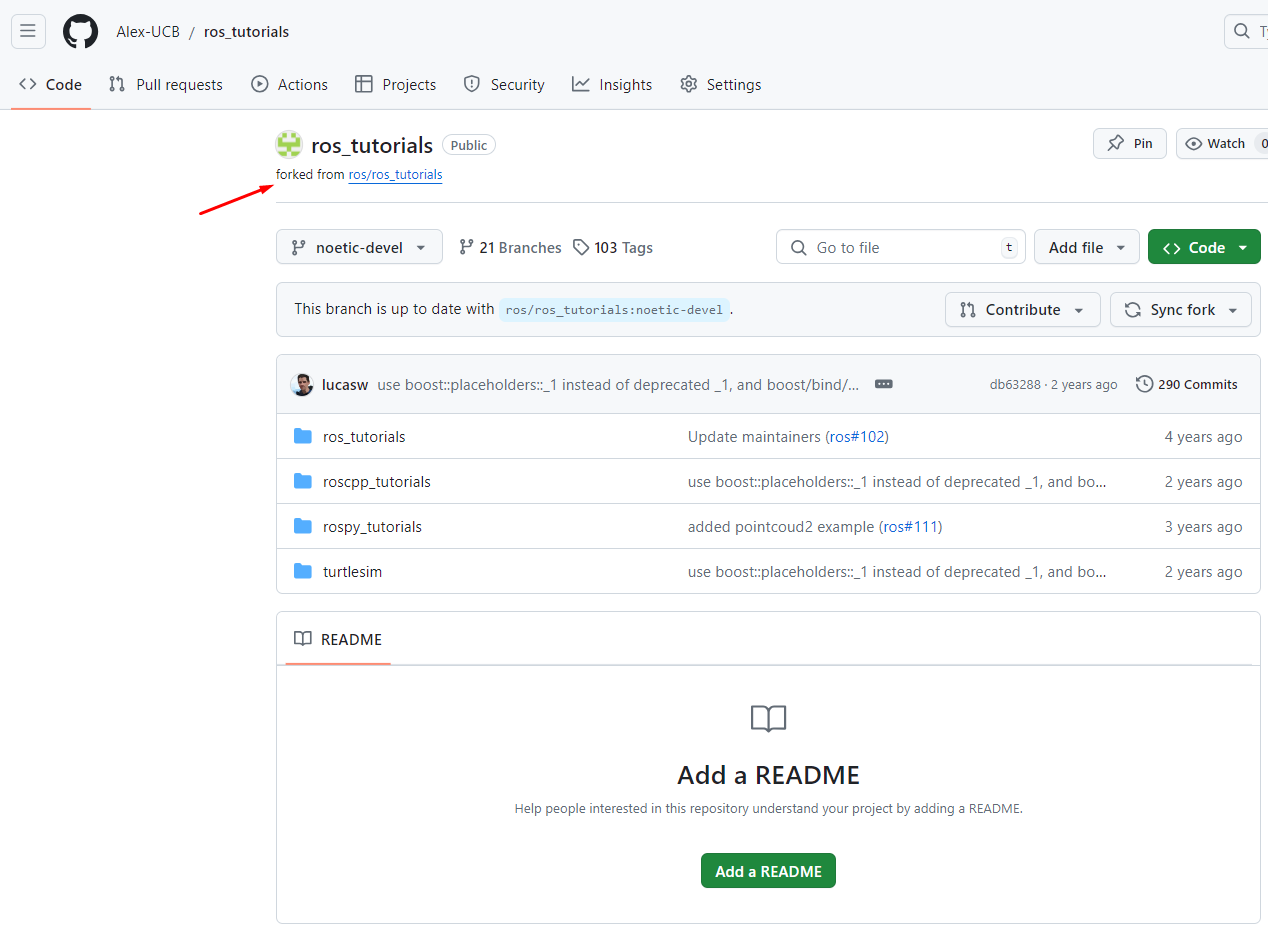Open commit db63288
The width and height of the screenshot is (1268, 933).
click(x=1015, y=384)
